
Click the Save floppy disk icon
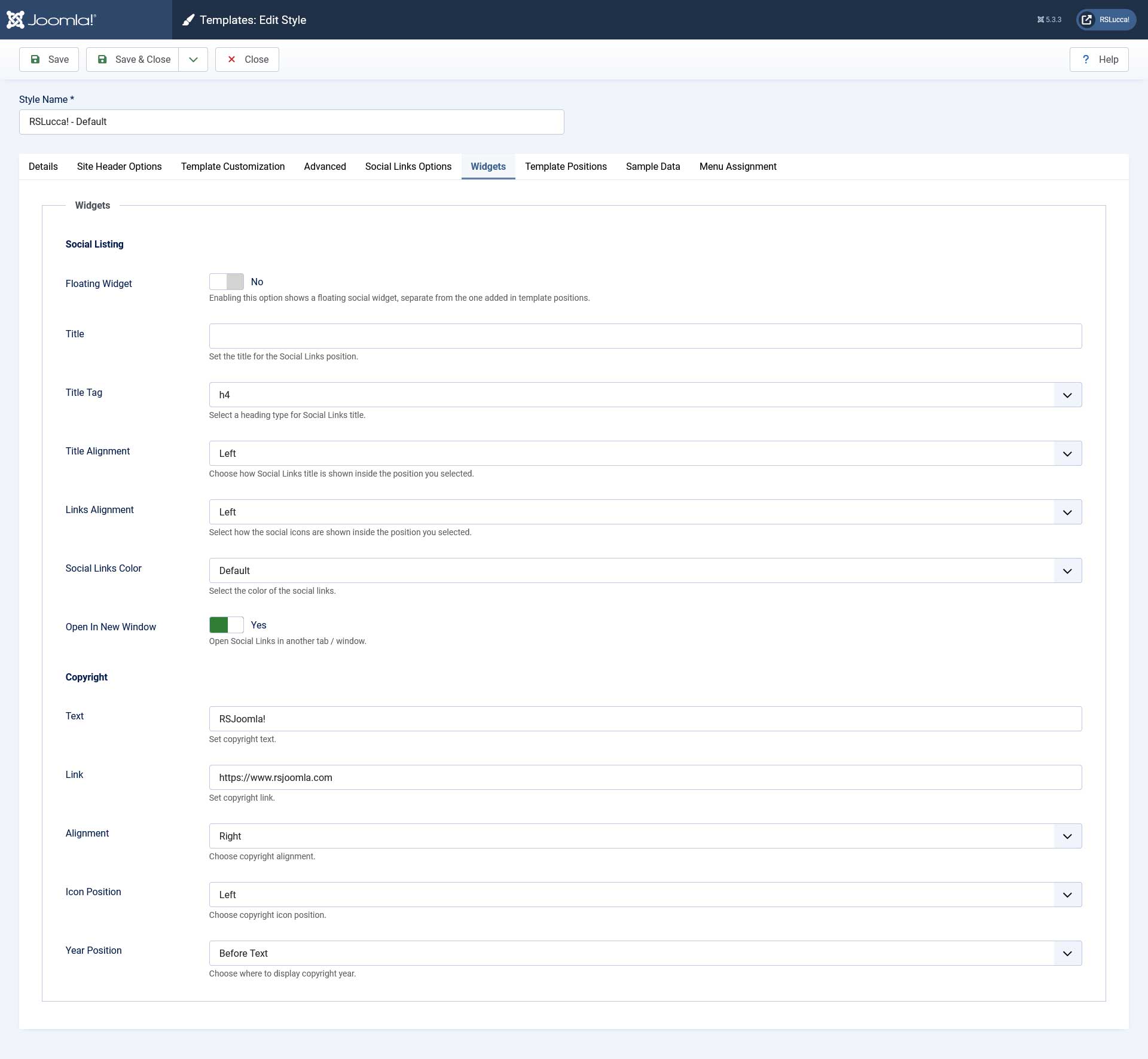point(35,59)
